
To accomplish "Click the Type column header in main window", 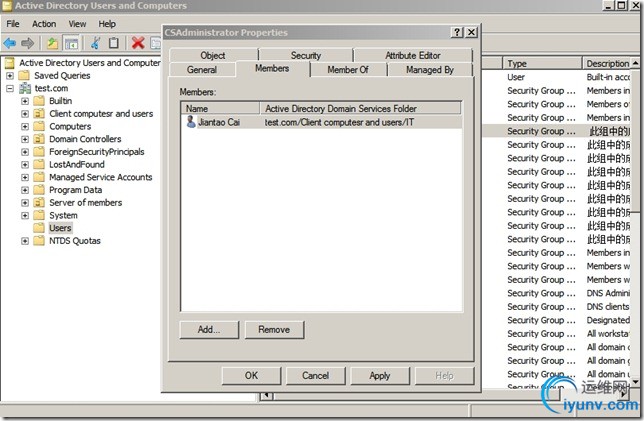I will click(x=542, y=64).
